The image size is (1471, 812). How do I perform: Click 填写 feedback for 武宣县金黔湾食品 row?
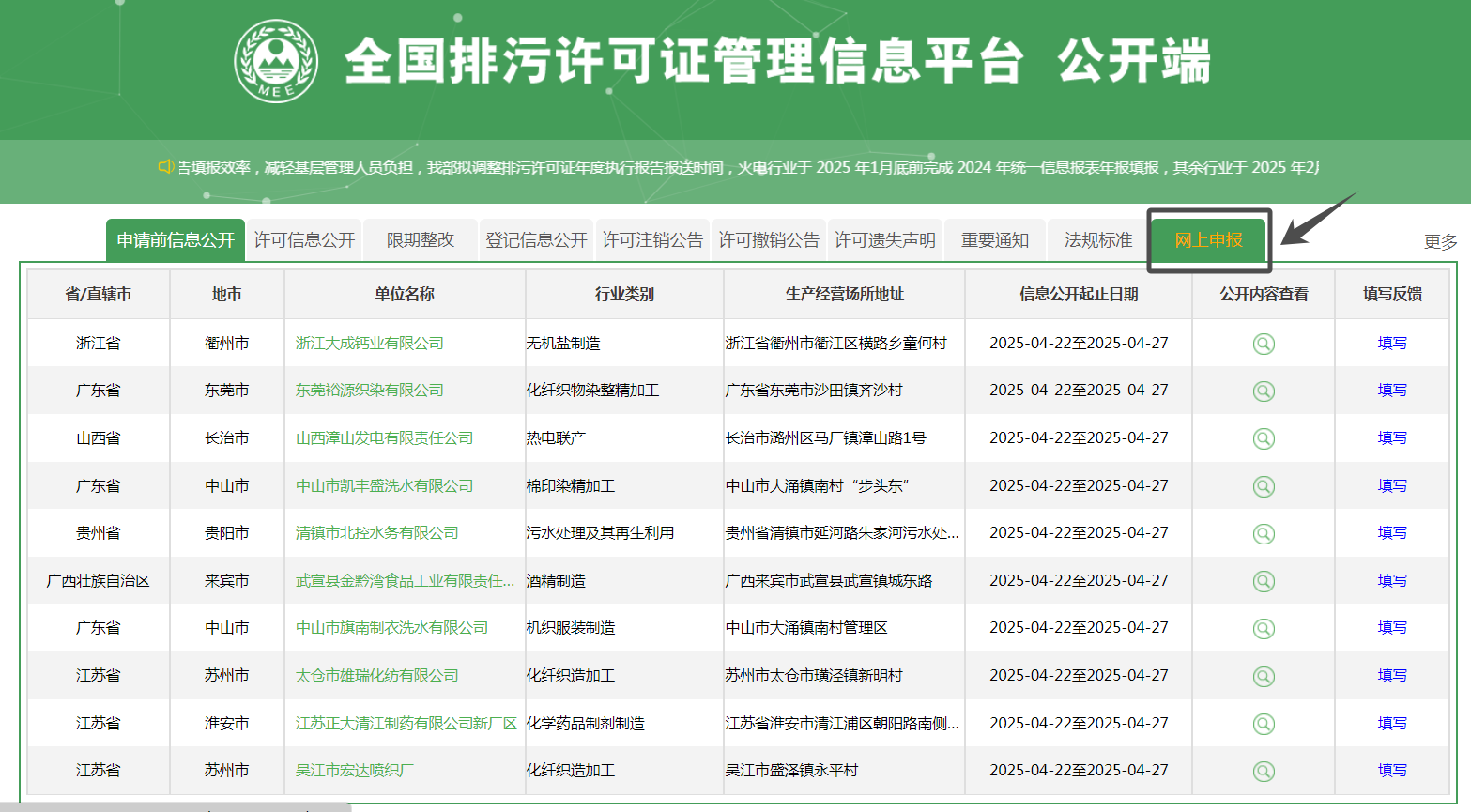click(1392, 581)
